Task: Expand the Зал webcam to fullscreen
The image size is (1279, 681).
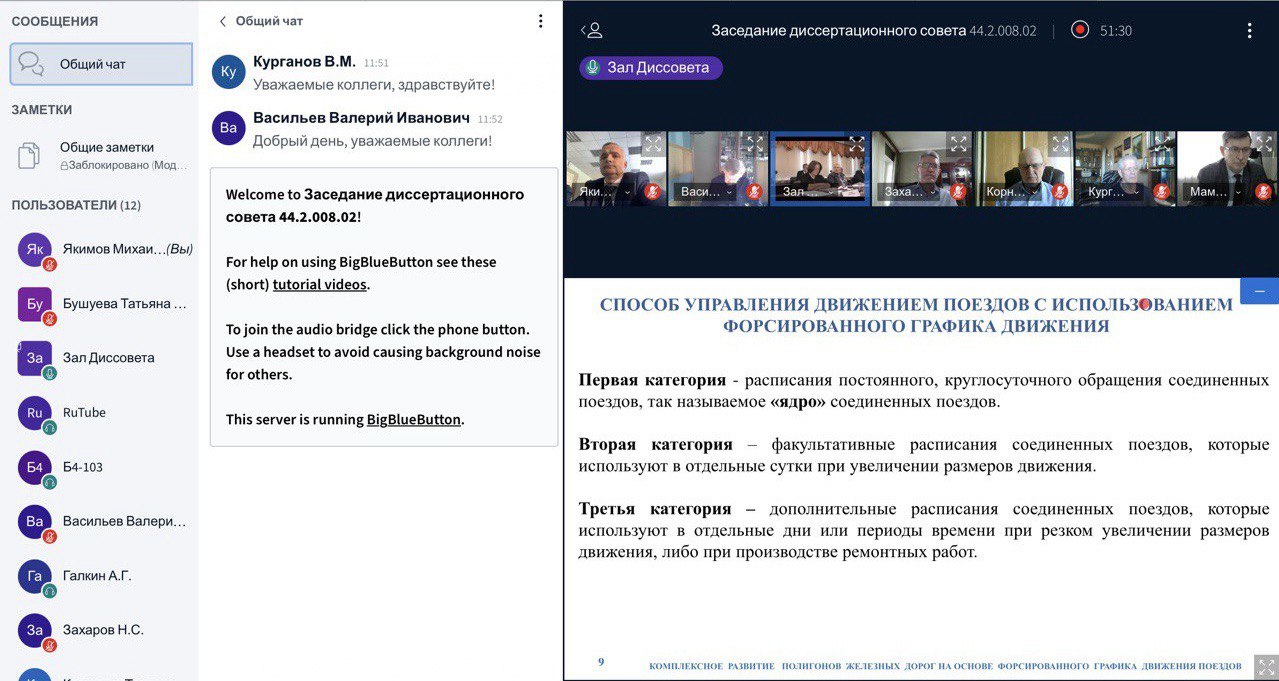Action: click(856, 144)
